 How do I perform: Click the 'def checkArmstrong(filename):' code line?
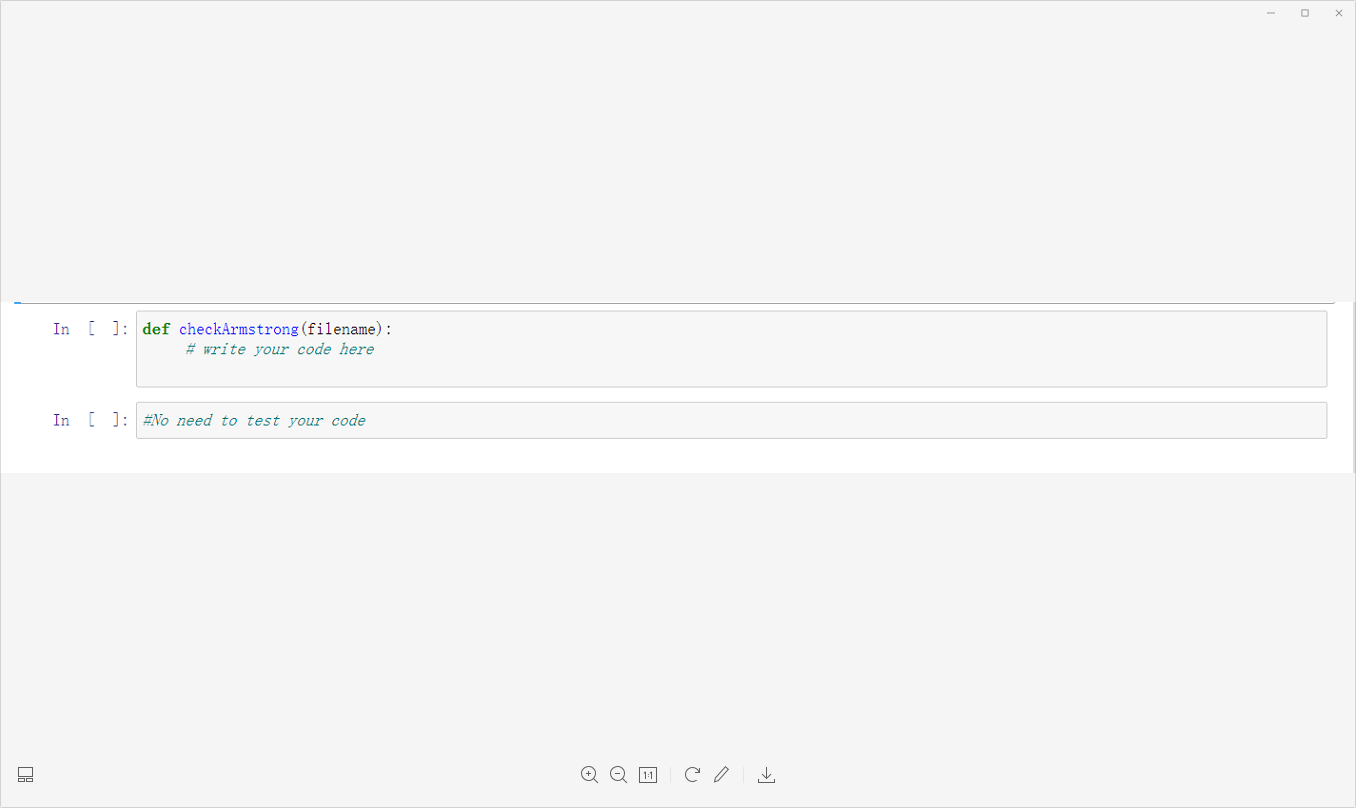(x=268, y=329)
